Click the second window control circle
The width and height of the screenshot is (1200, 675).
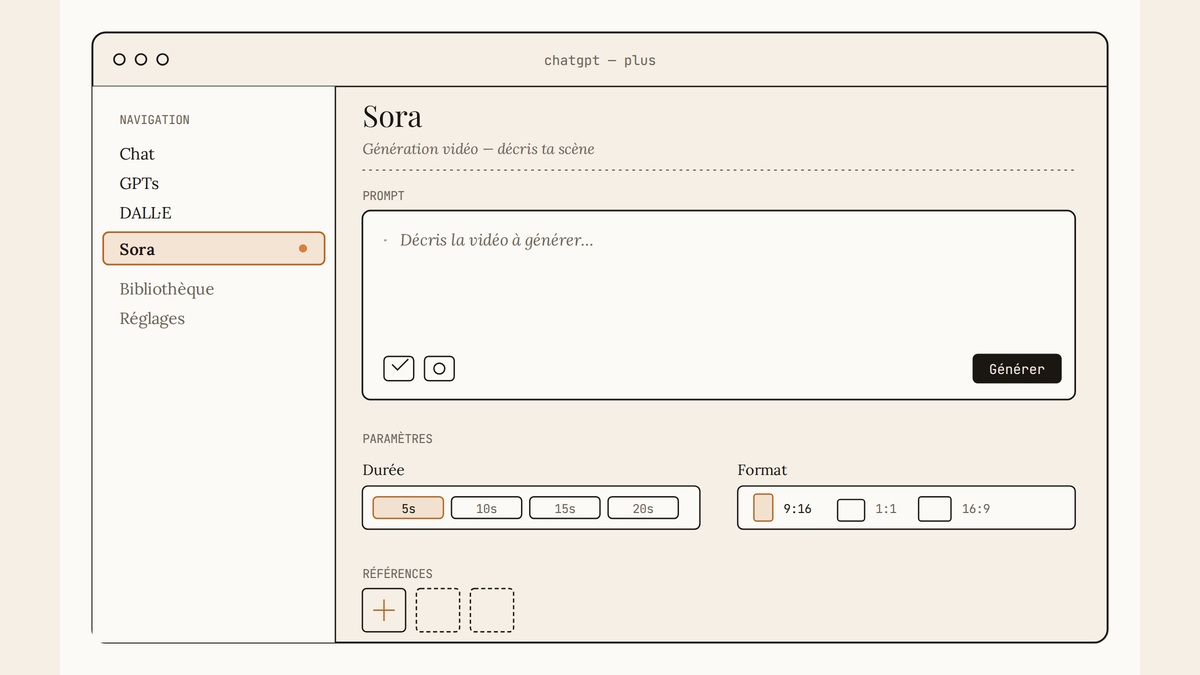coord(141,60)
